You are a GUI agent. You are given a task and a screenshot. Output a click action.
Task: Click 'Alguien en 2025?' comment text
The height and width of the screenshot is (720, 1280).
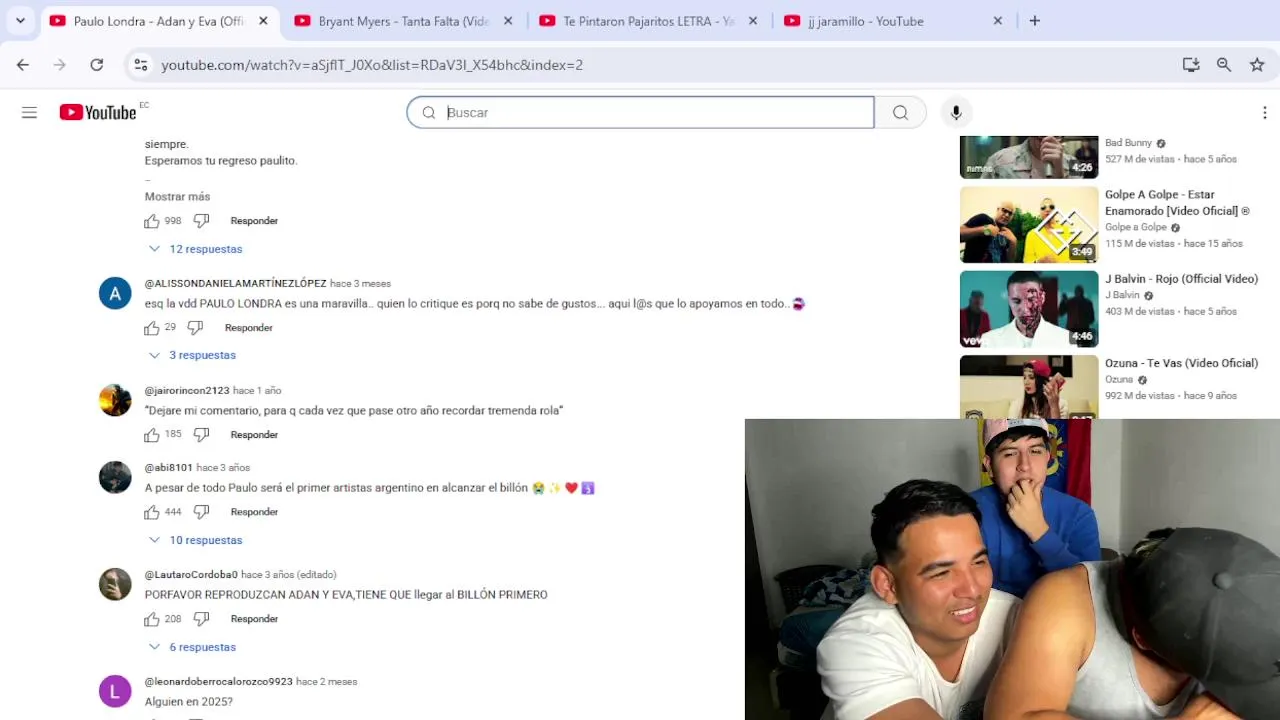[189, 702]
